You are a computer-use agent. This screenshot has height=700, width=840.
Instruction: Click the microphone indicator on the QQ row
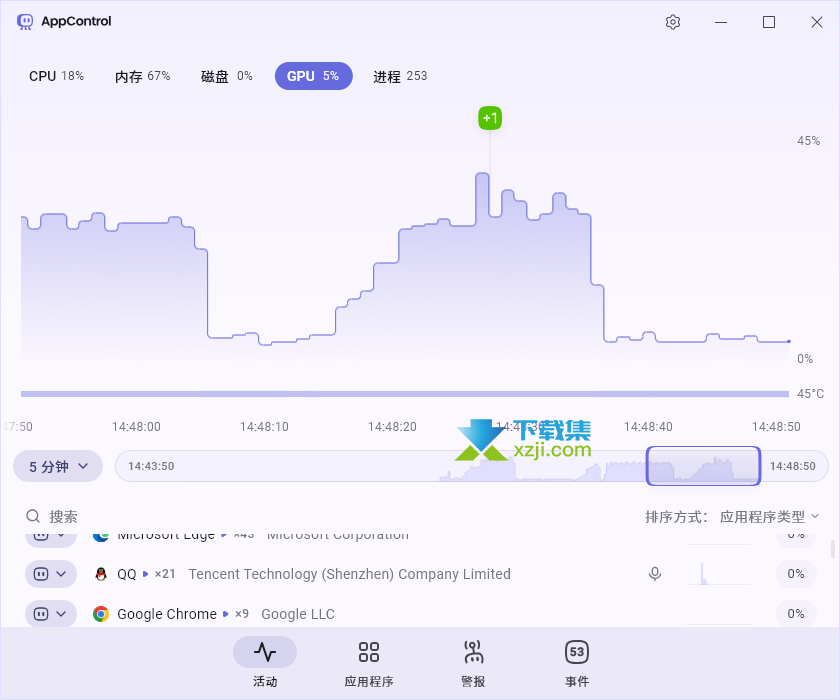click(655, 574)
